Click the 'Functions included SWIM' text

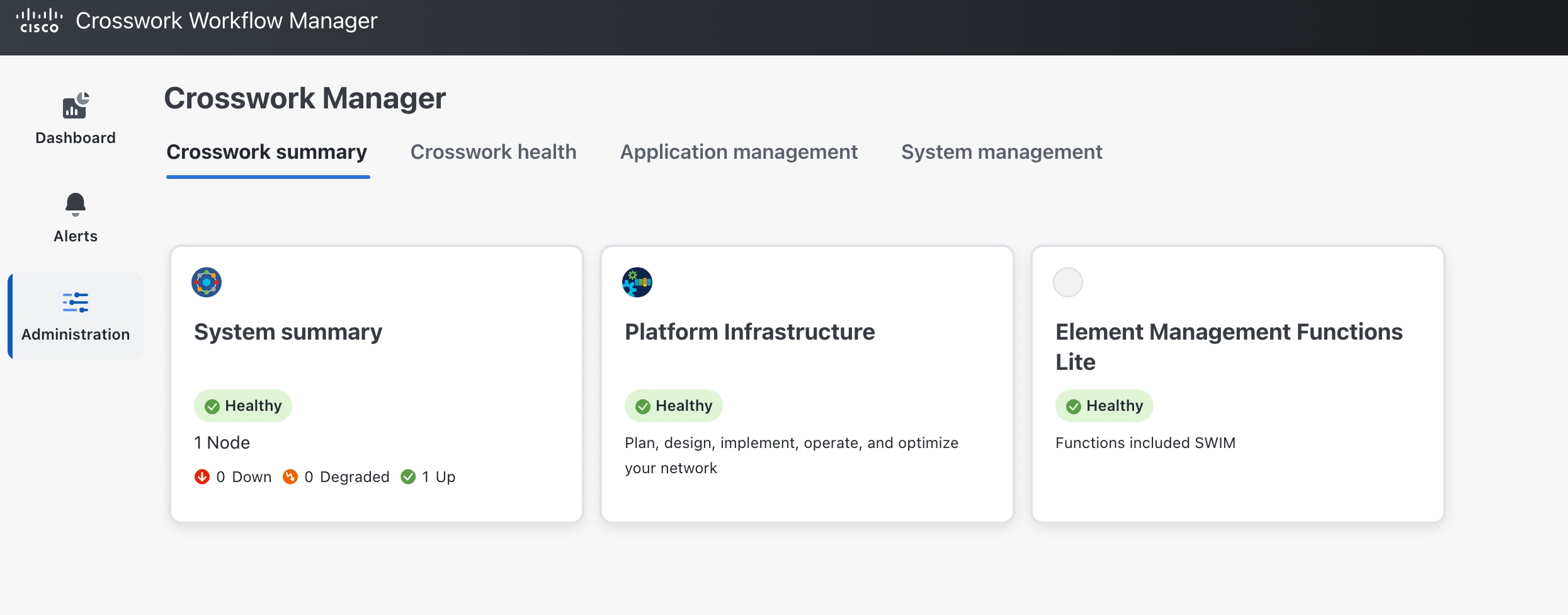(1145, 443)
